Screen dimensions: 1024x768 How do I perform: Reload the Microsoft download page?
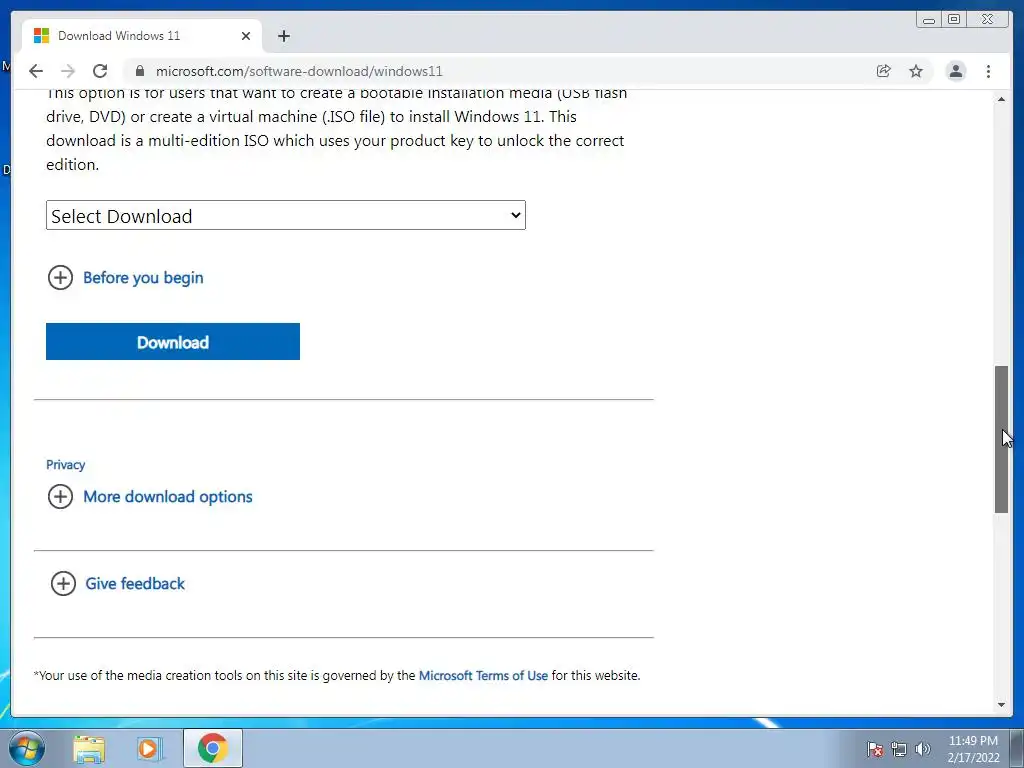click(100, 71)
